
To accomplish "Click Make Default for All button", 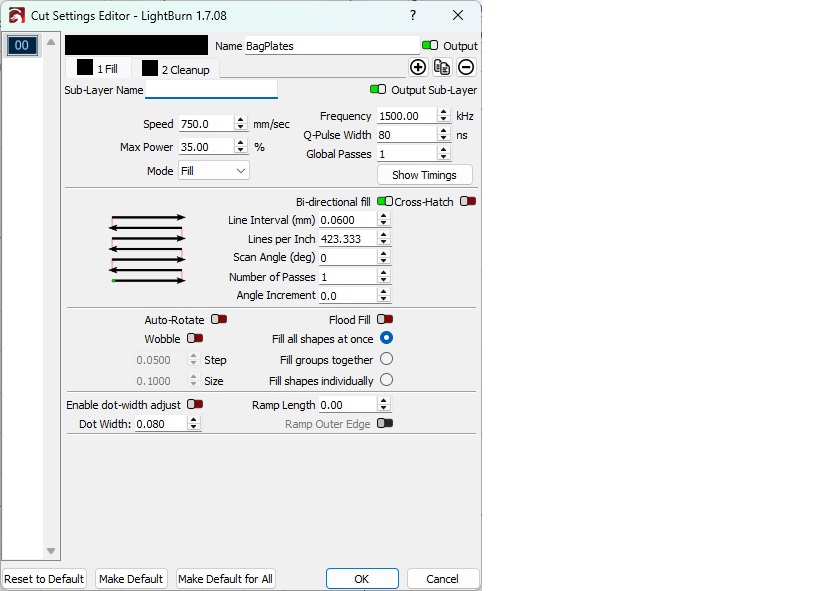I will click(x=225, y=579).
